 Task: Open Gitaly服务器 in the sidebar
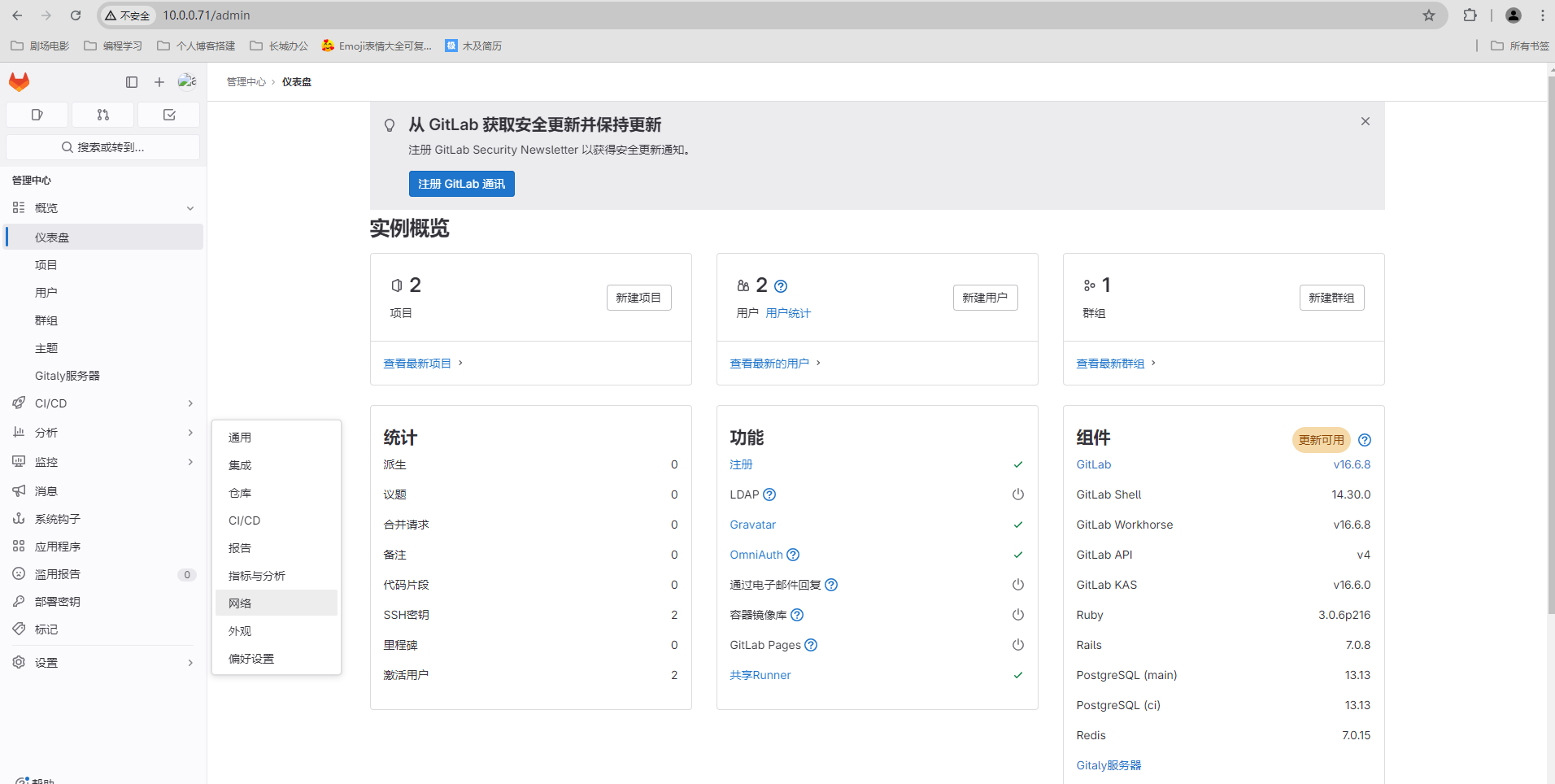point(103,376)
